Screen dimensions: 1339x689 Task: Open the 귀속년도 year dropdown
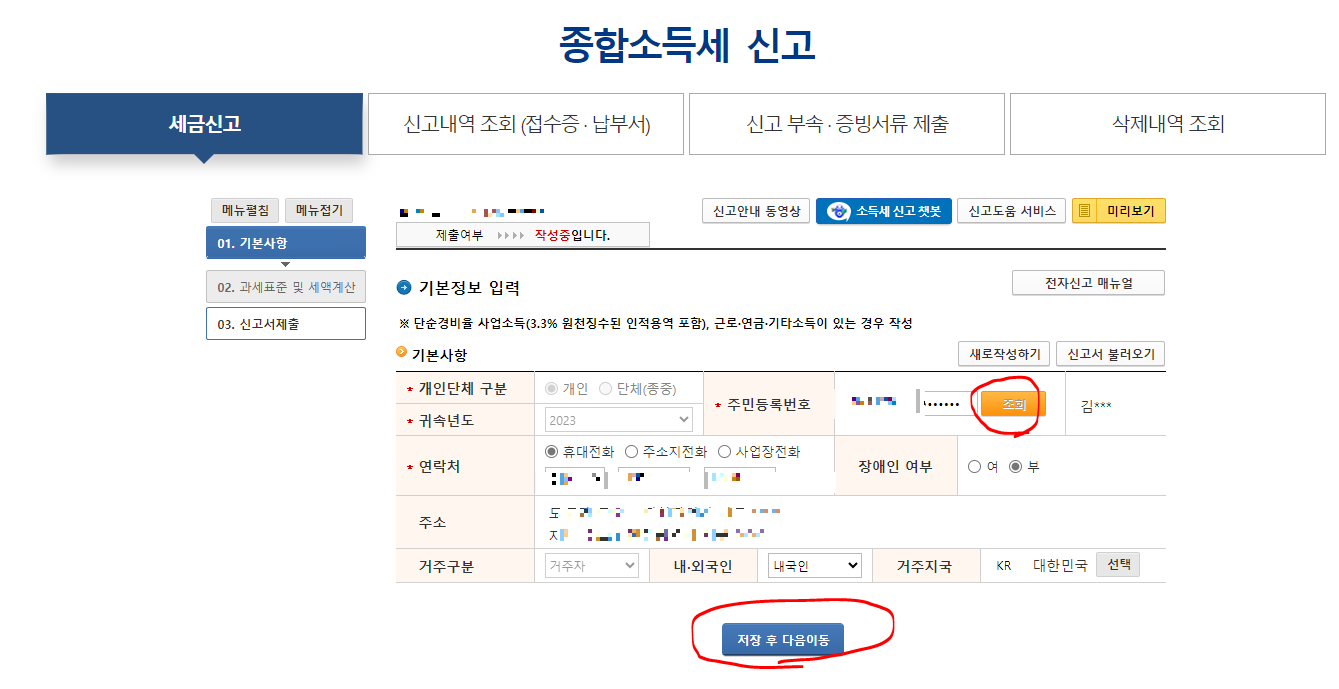[616, 417]
